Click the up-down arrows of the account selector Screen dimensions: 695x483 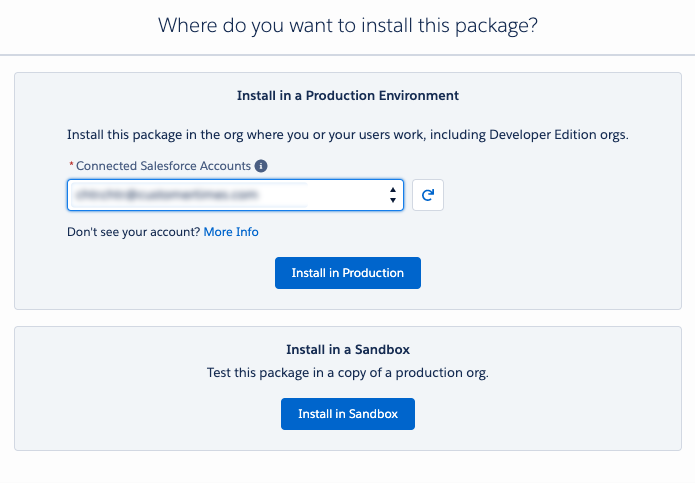point(393,195)
